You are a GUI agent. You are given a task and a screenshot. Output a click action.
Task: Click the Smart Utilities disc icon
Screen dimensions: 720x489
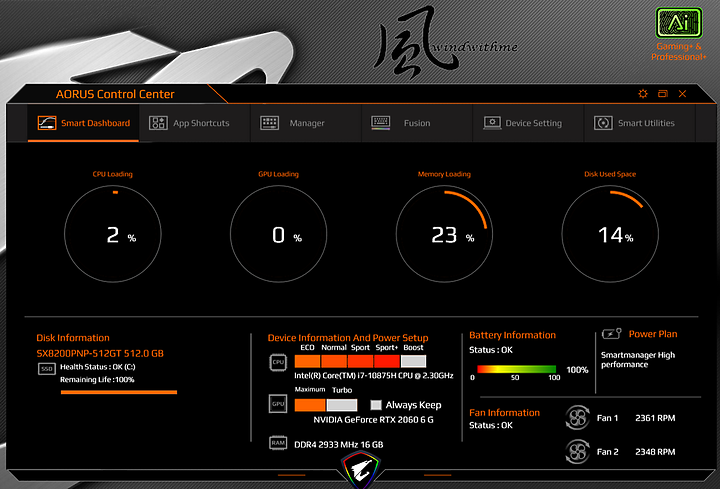tap(603, 123)
